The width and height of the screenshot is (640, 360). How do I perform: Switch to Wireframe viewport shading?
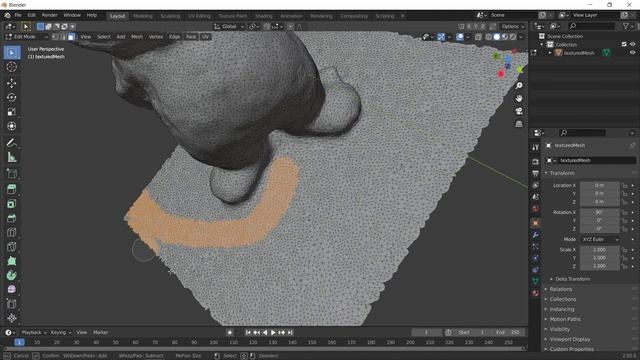pos(489,37)
